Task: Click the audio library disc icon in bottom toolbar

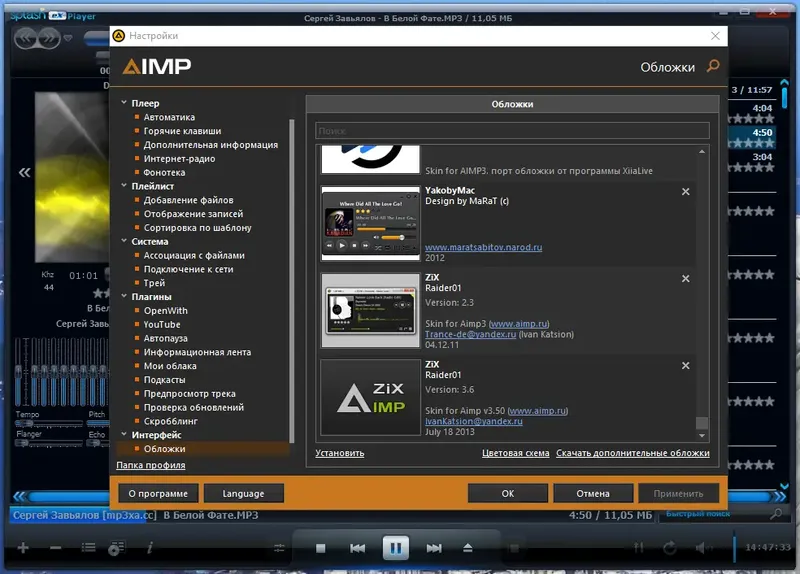Action: click(116, 548)
